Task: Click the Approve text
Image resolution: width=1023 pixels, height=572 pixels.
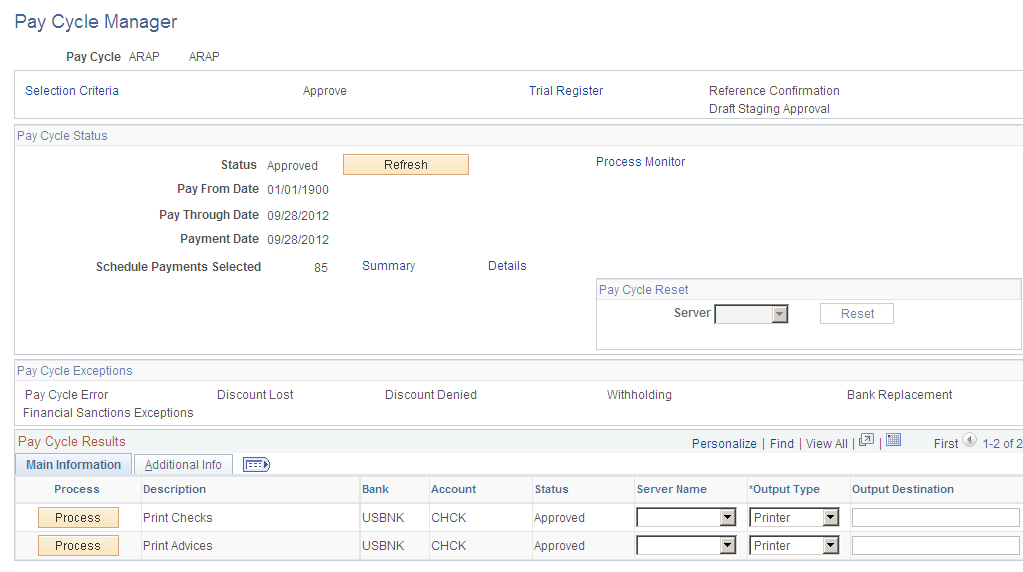Action: [324, 91]
